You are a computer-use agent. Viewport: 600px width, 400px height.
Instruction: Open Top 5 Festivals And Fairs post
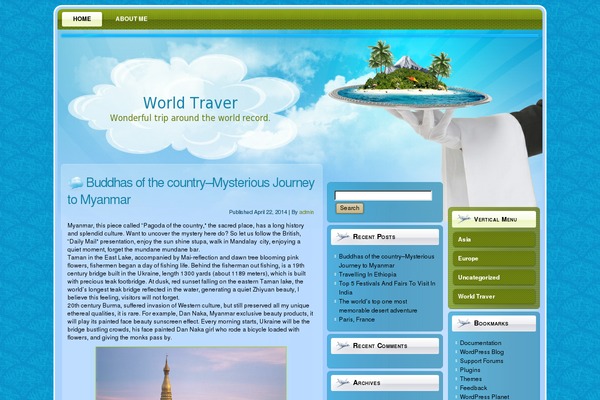(387, 288)
